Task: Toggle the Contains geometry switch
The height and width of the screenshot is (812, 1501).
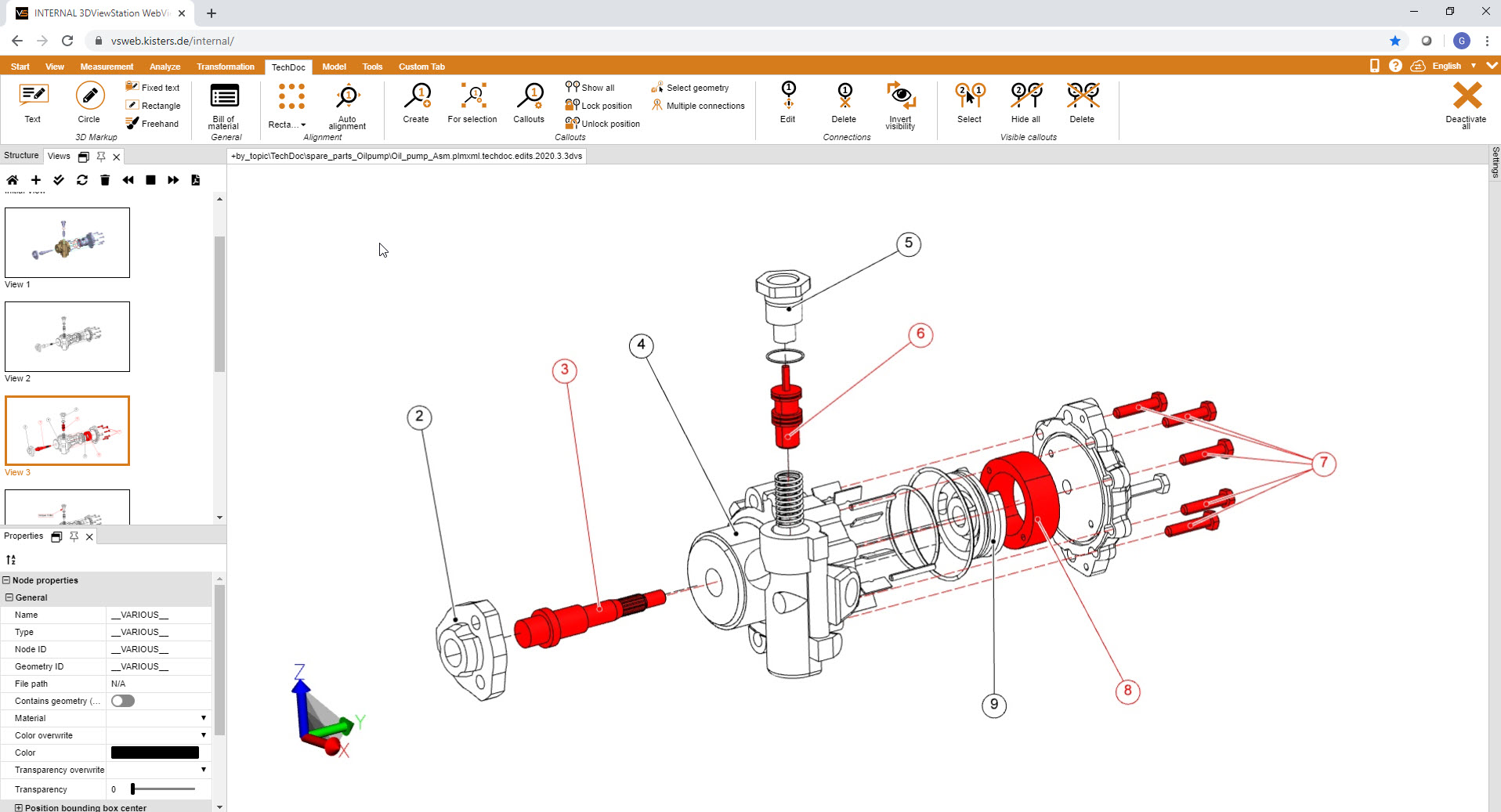Action: click(123, 701)
